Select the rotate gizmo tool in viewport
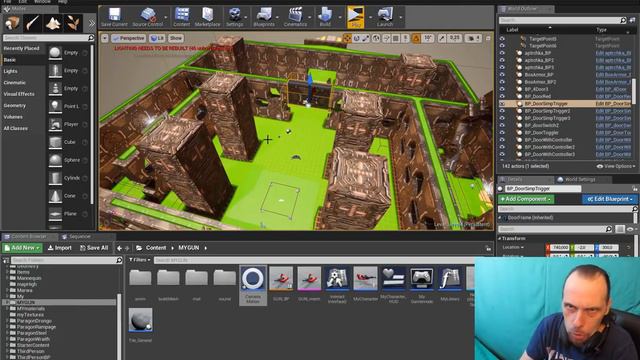This screenshot has width=640, height=360. (x=356, y=38)
